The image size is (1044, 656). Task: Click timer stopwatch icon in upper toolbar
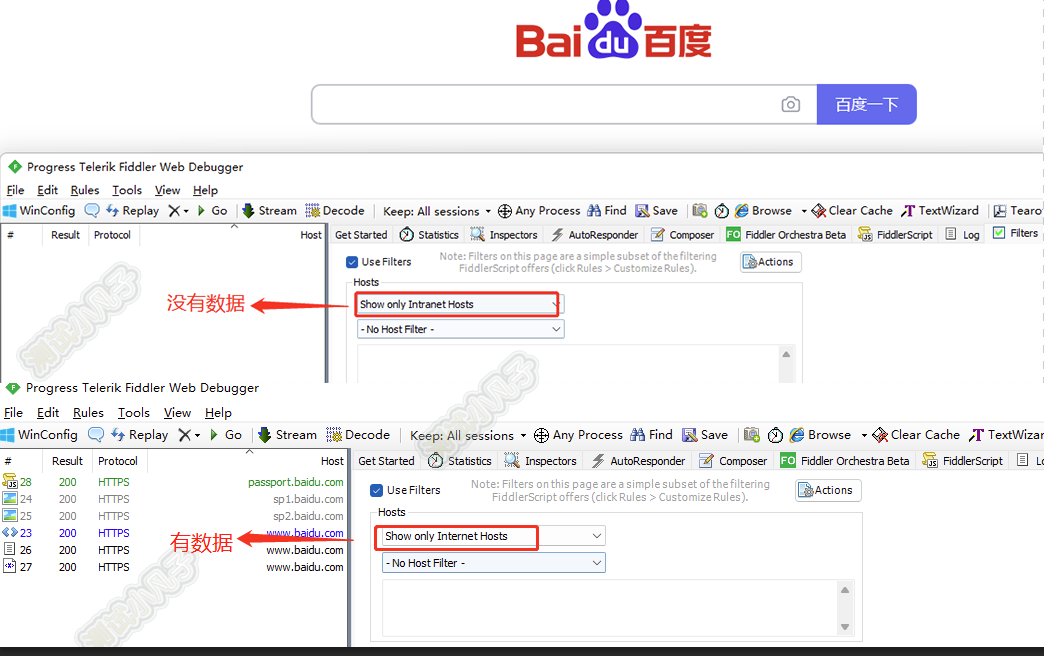[x=722, y=211]
